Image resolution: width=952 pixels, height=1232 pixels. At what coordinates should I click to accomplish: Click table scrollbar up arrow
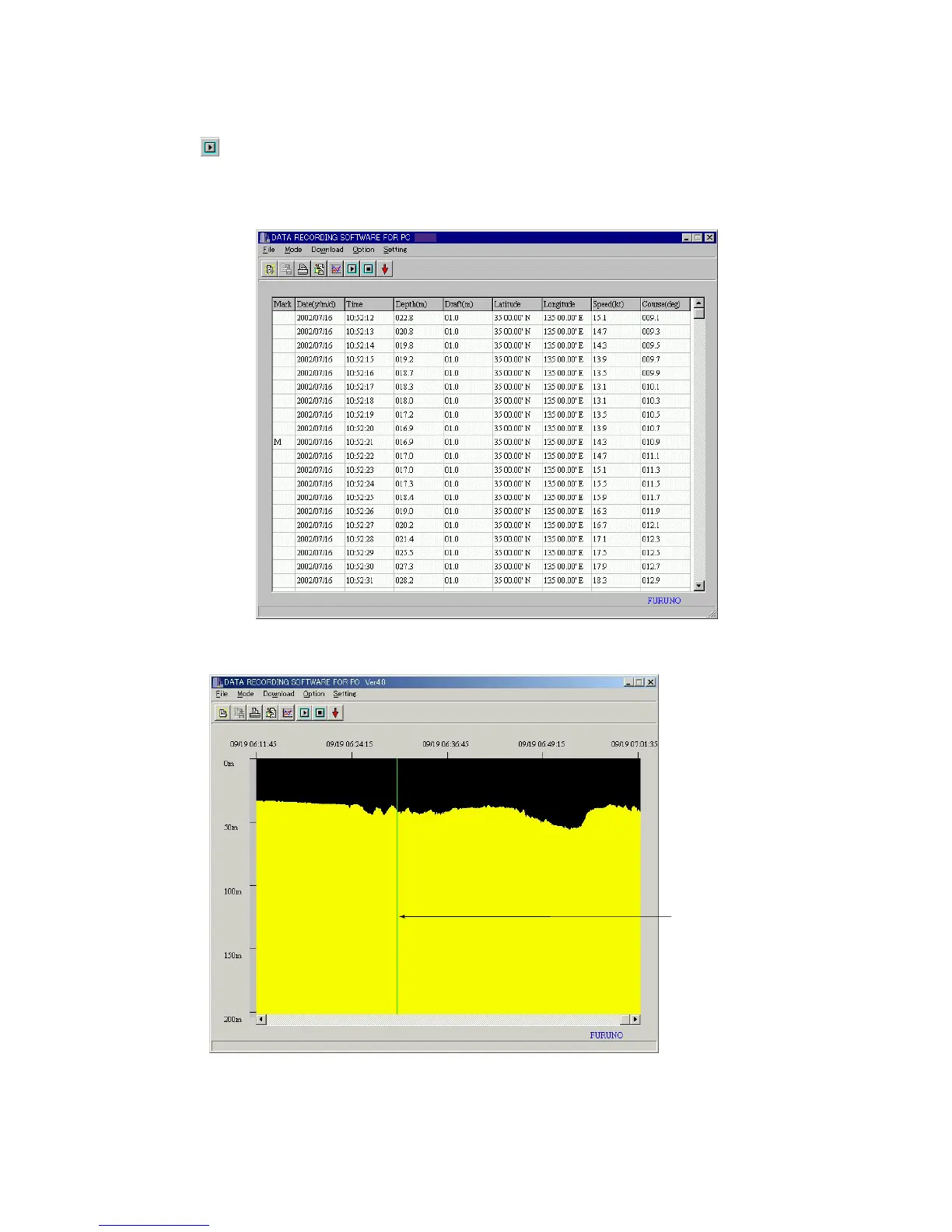coord(699,303)
